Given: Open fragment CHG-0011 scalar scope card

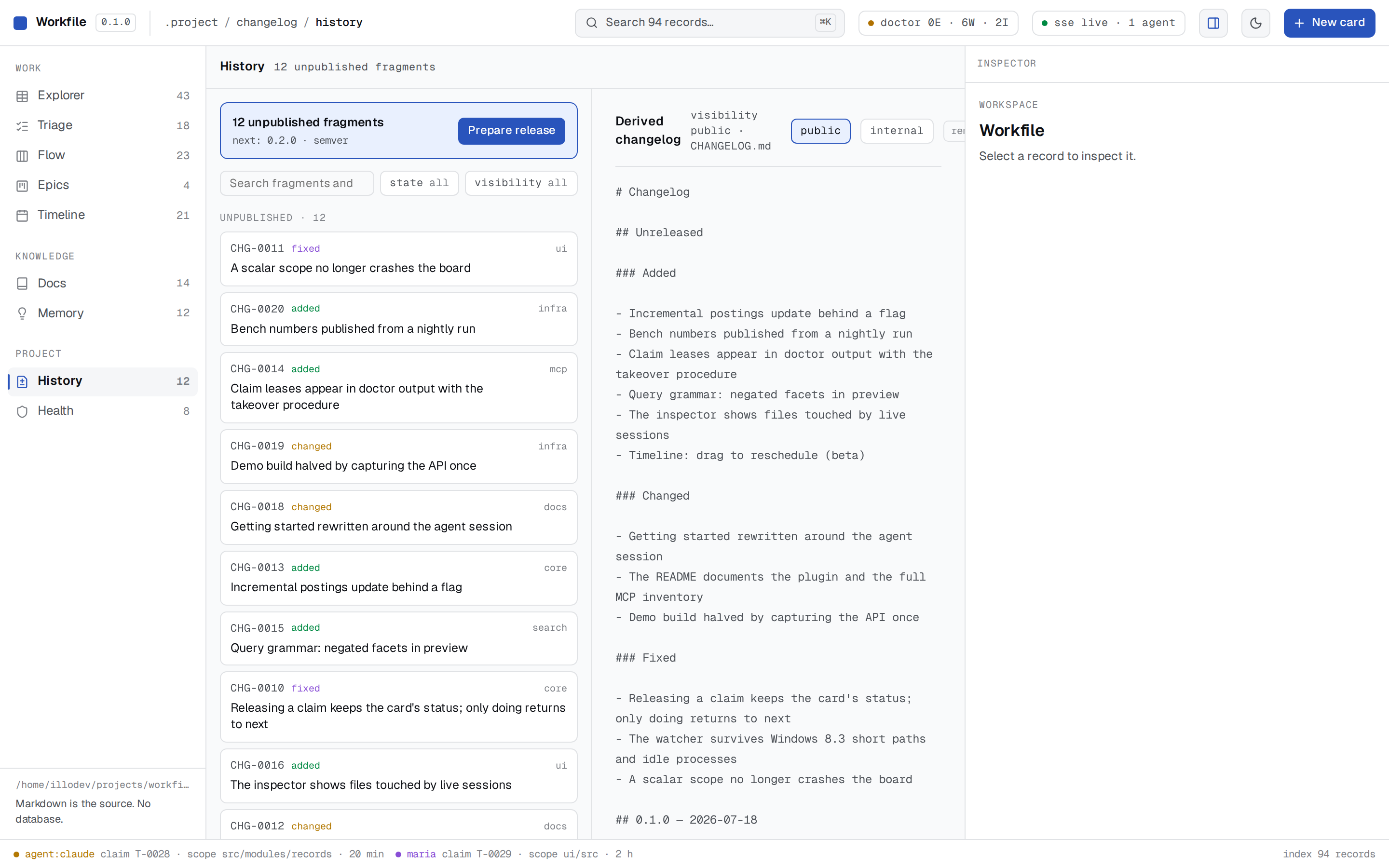Looking at the screenshot, I should click(x=398, y=259).
